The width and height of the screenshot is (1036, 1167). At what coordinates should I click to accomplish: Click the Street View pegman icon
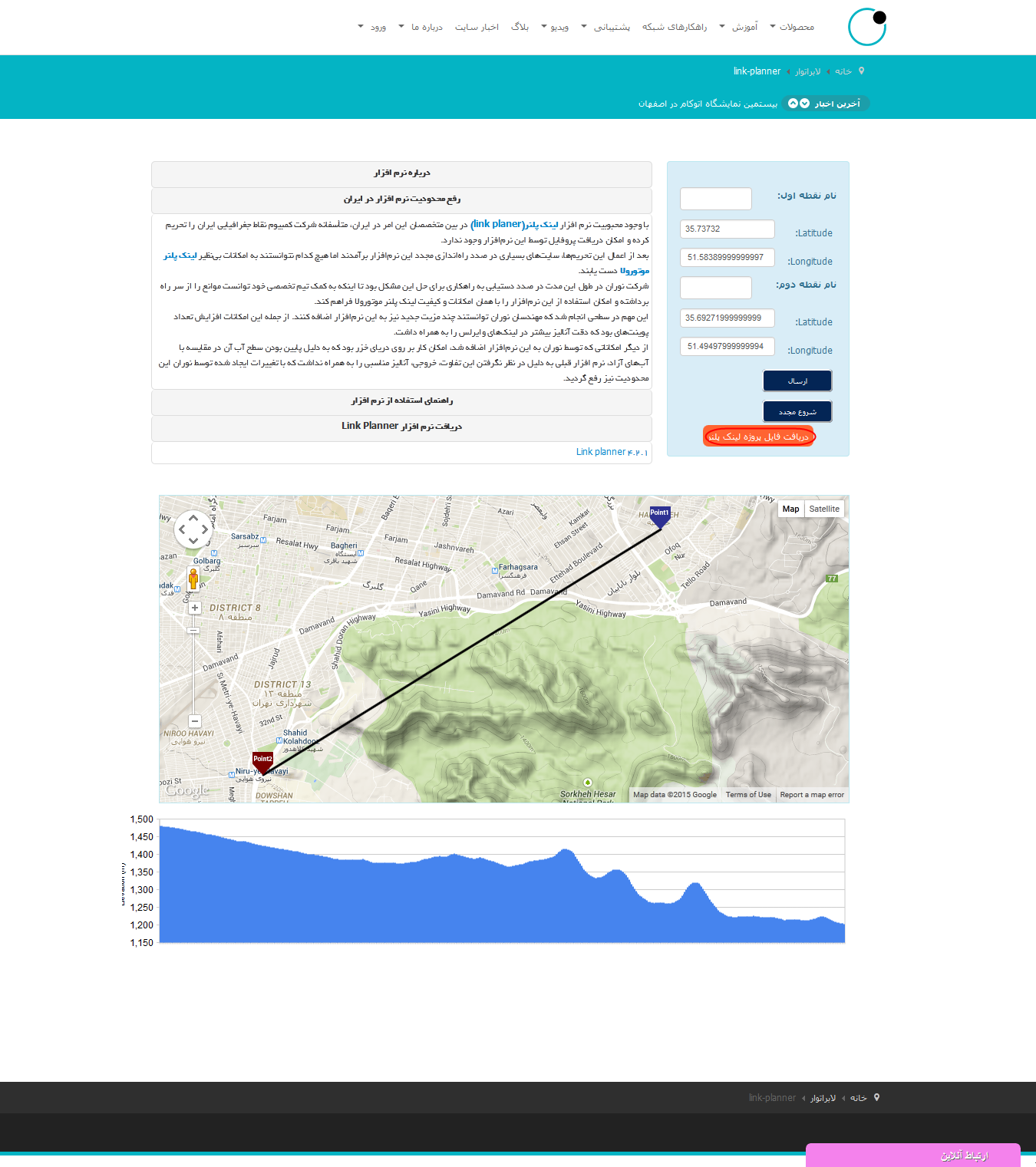coord(193,579)
